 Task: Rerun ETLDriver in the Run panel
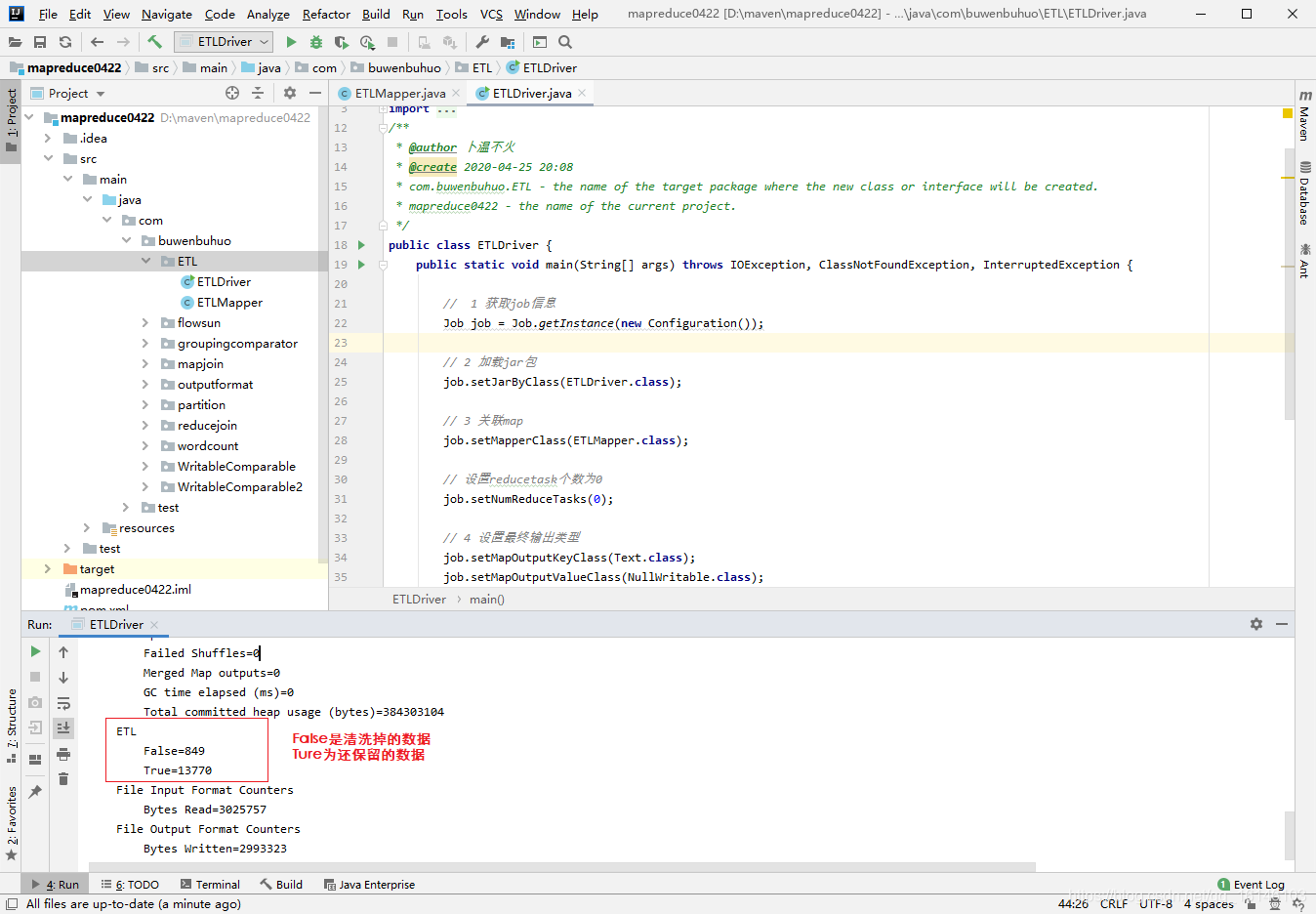tap(35, 651)
